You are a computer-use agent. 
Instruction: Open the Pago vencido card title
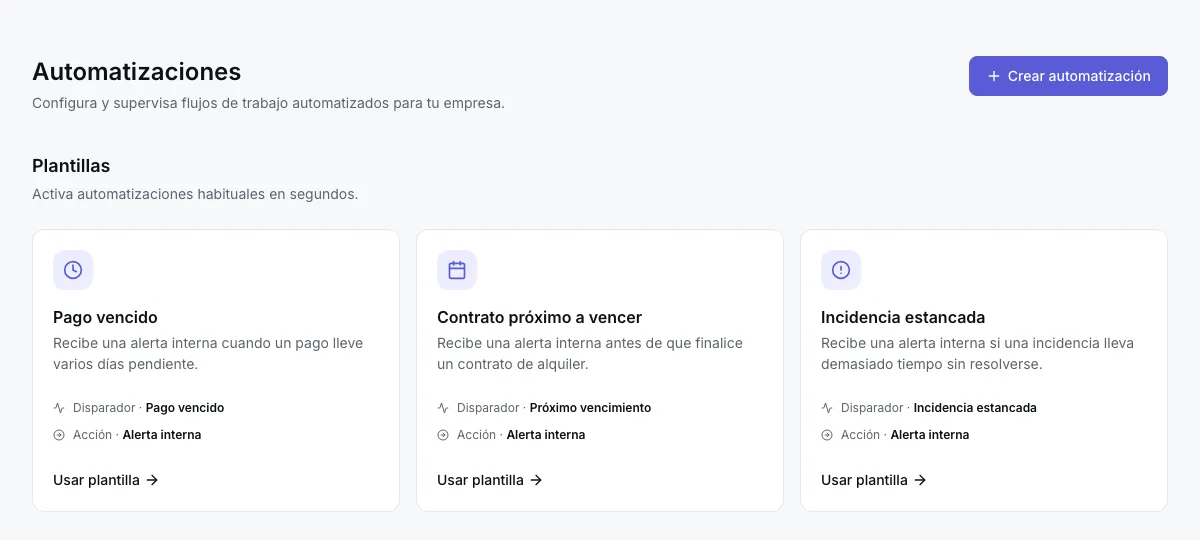point(105,317)
